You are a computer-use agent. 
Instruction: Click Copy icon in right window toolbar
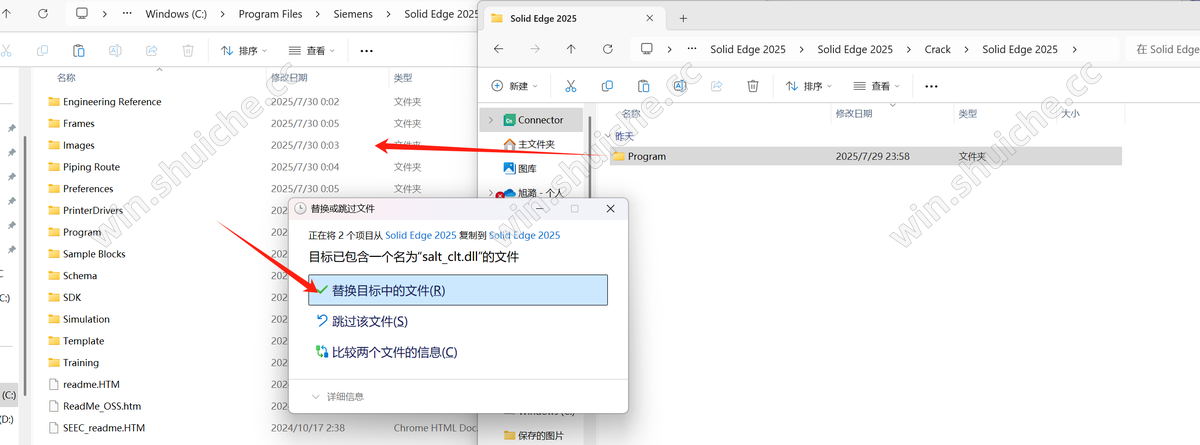(607, 86)
